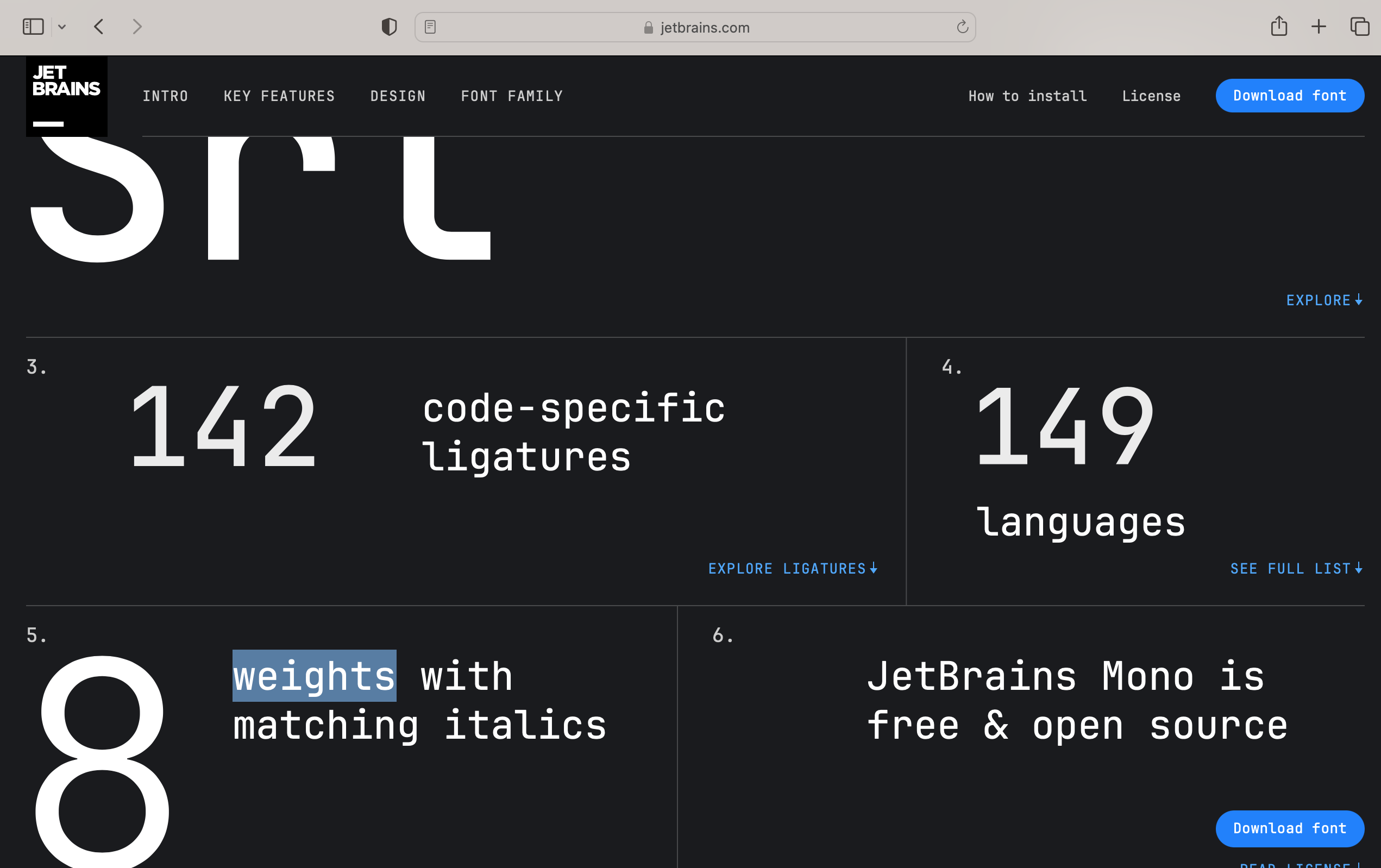Open the Safari sidebar
This screenshot has height=868, width=1381.
point(33,27)
